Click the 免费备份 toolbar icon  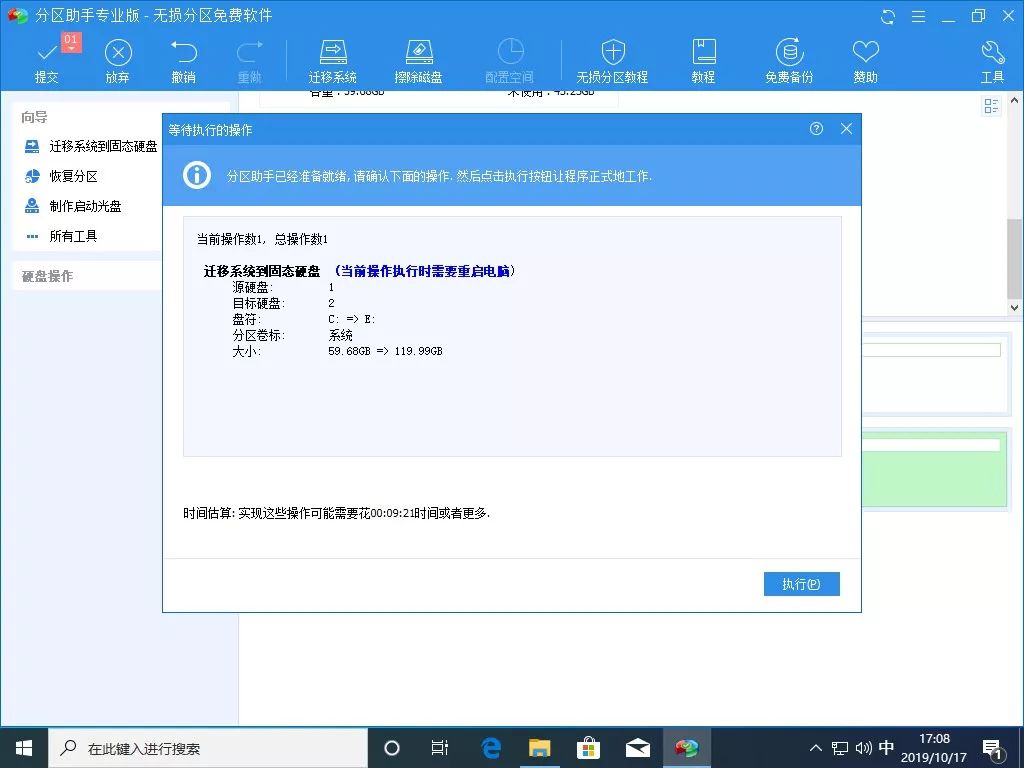(x=789, y=61)
